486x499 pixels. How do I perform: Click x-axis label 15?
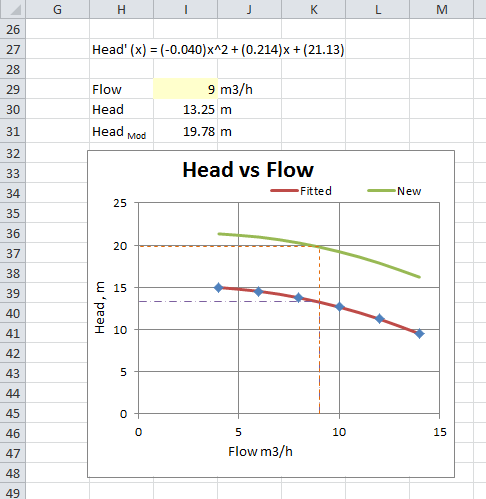point(440,432)
